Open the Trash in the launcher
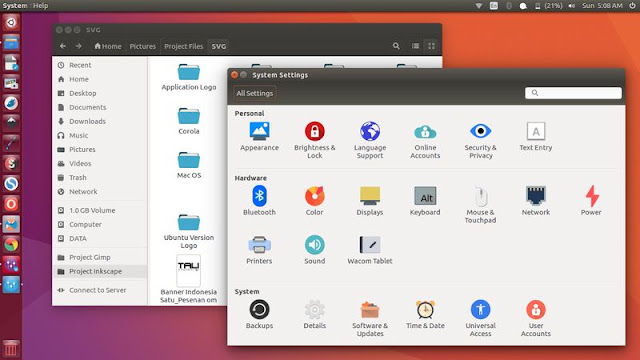This screenshot has width=640, height=360. pos(11,349)
